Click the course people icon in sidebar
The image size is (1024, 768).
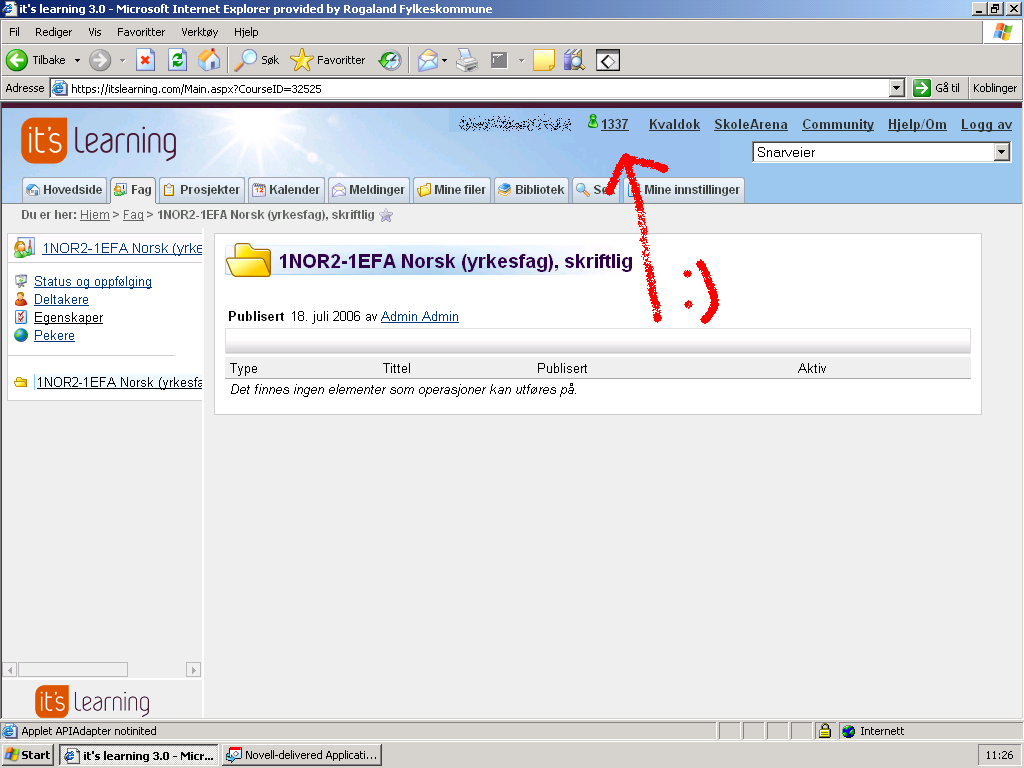24,248
